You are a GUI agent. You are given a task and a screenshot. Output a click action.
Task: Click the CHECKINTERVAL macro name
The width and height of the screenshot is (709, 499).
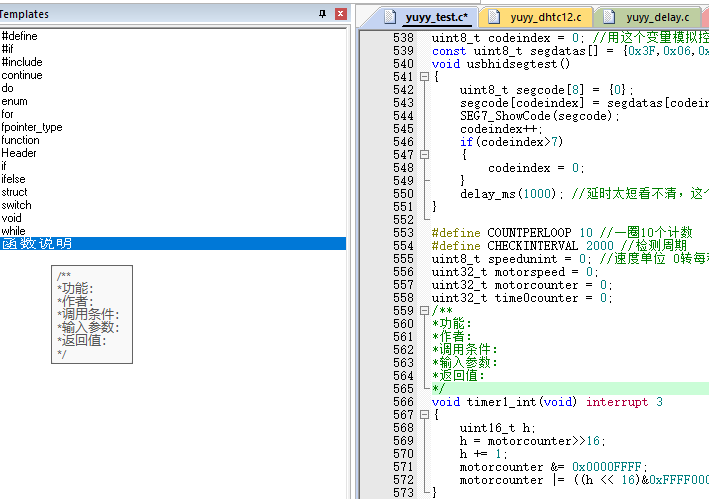tap(533, 246)
